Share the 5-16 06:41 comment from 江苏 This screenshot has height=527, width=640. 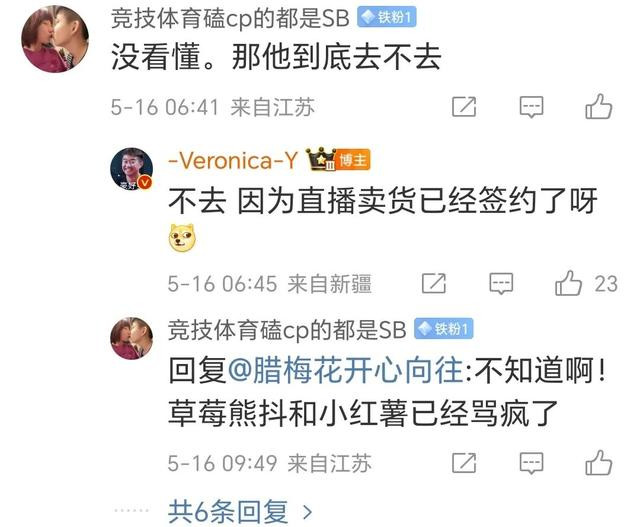464,107
